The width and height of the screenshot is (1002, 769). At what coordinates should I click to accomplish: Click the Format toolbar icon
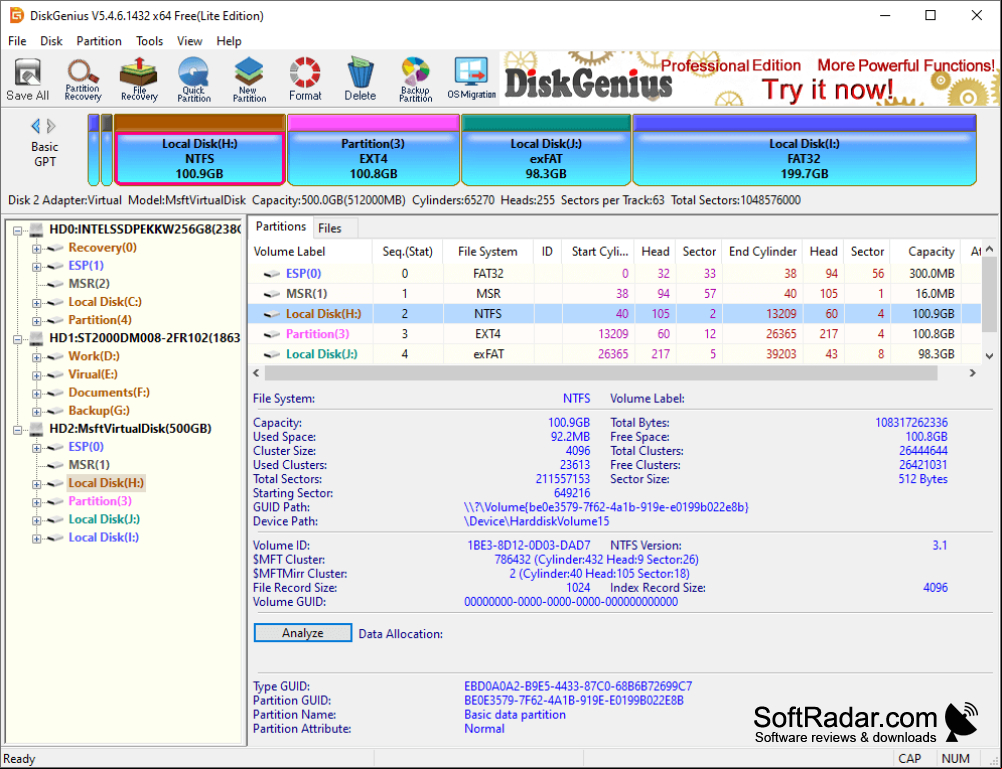(x=305, y=79)
